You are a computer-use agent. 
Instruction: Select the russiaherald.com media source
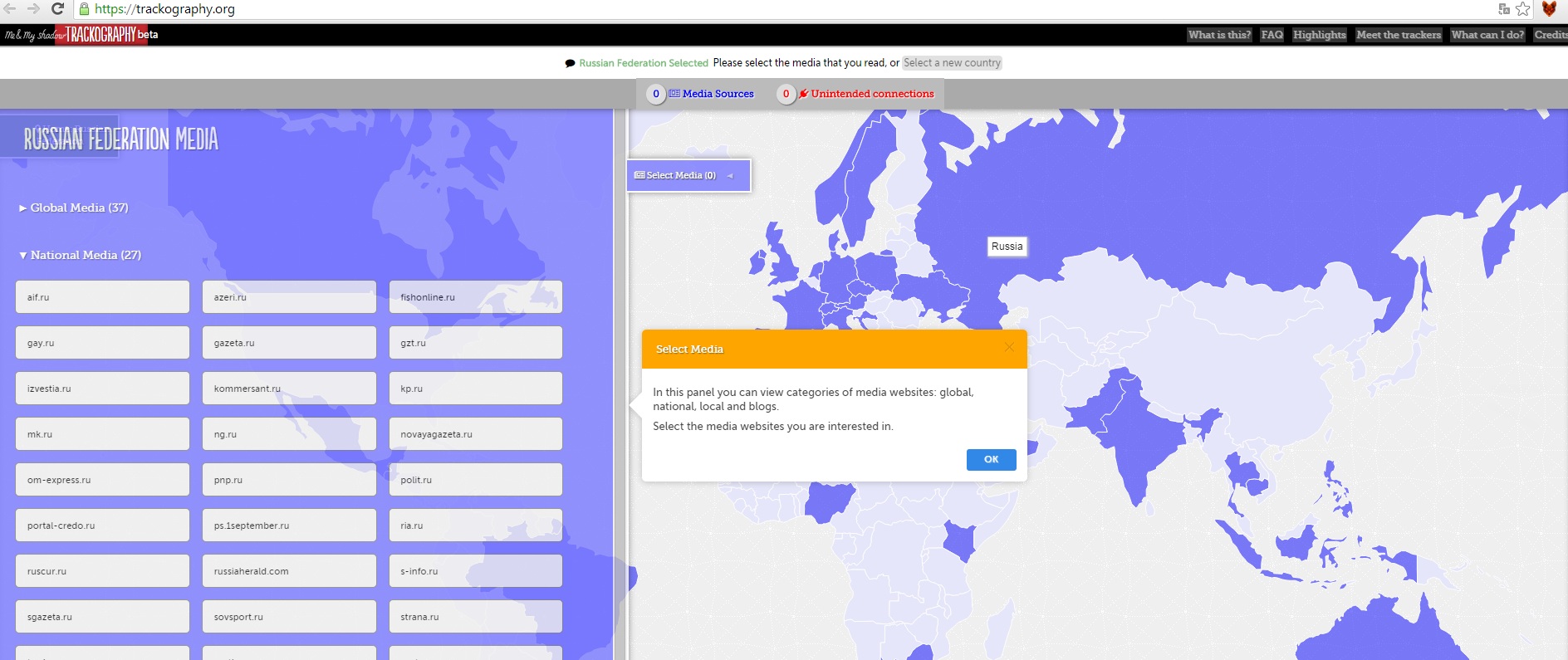tap(289, 571)
